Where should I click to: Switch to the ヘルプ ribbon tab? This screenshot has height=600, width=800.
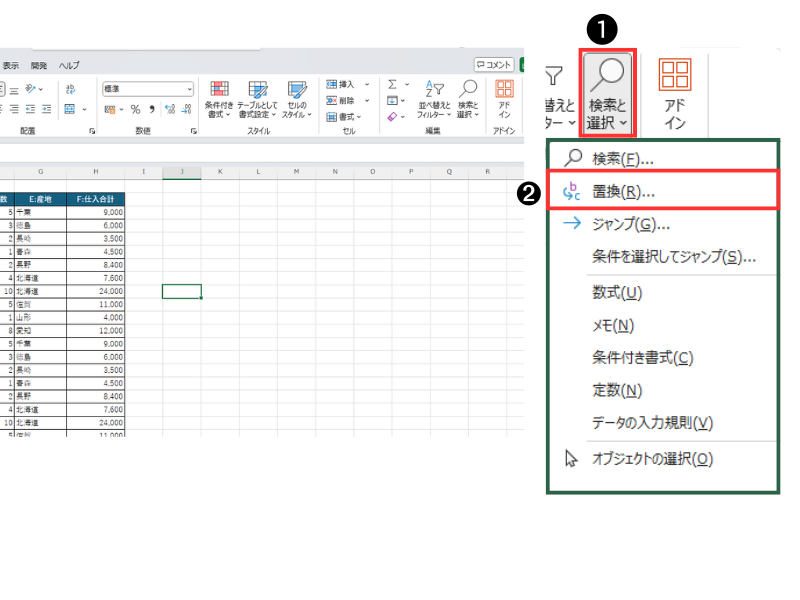point(69,65)
